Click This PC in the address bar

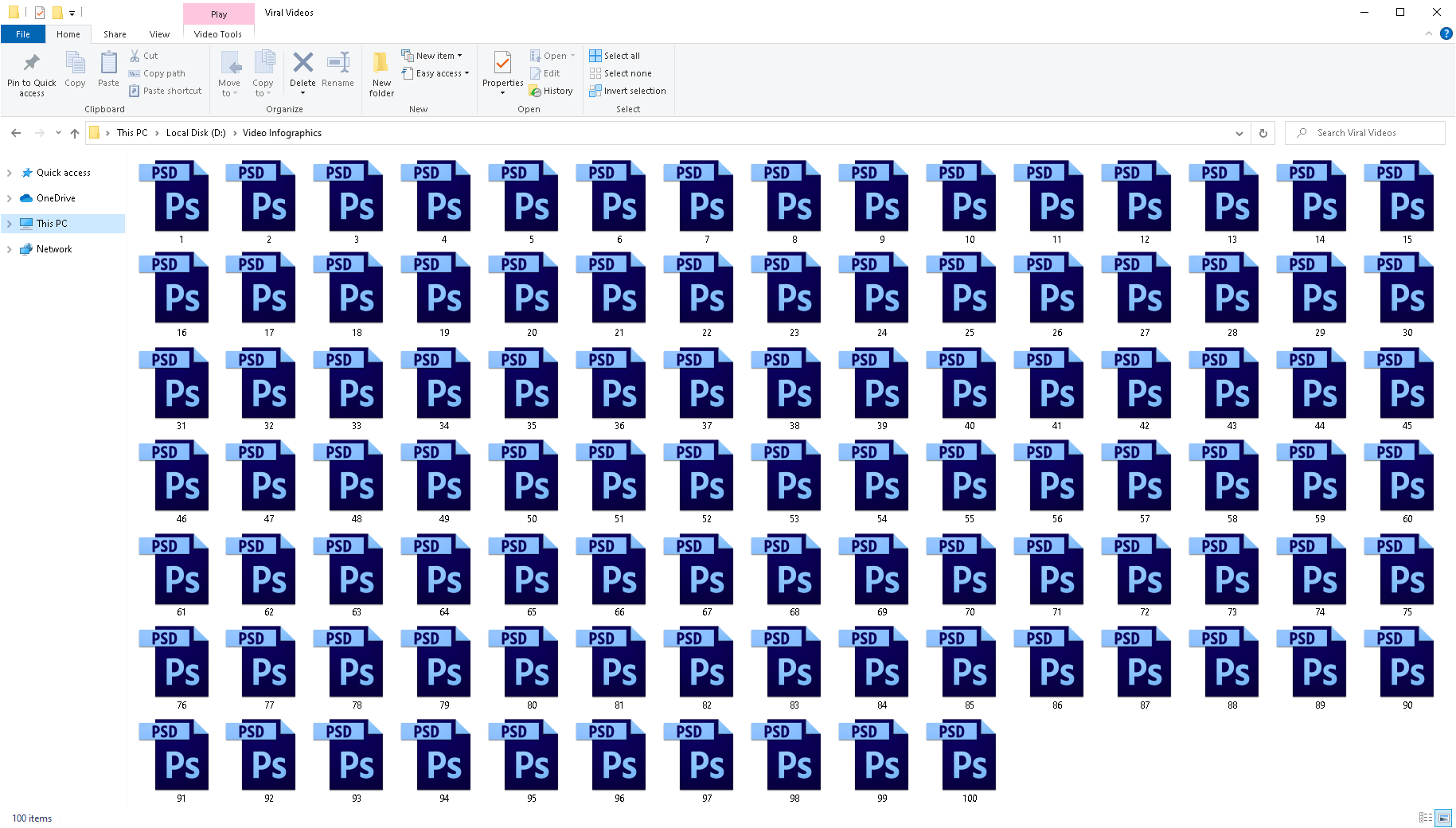(132, 133)
